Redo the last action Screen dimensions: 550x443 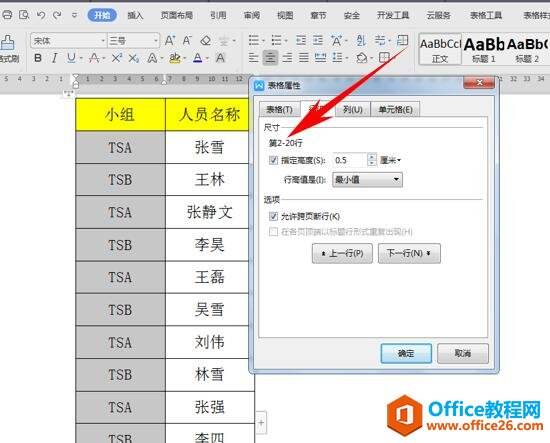pyautogui.click(x=57, y=15)
